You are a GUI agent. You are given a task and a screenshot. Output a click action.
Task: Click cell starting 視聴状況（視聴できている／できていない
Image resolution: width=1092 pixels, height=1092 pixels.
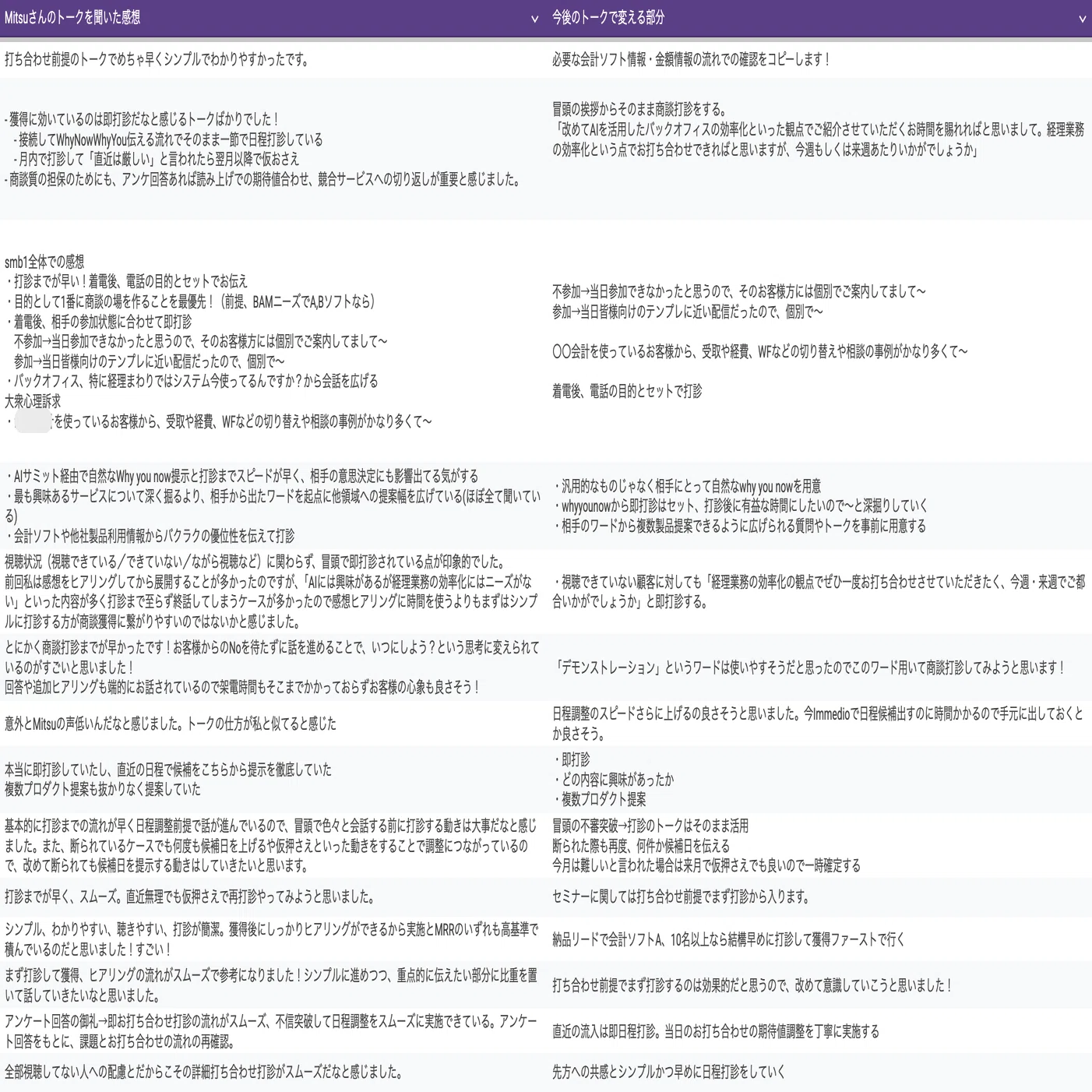[273, 591]
